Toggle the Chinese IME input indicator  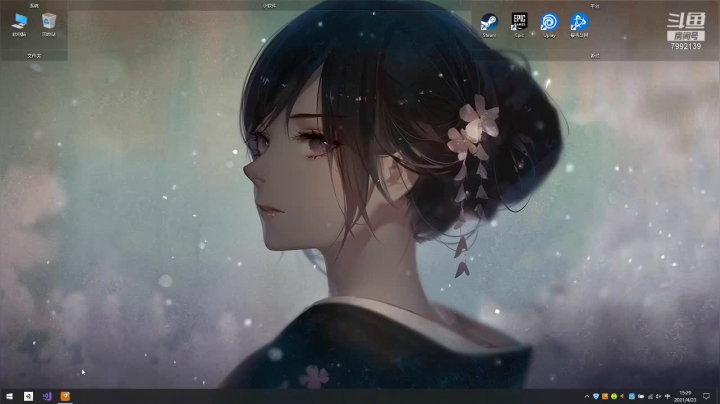point(667,396)
